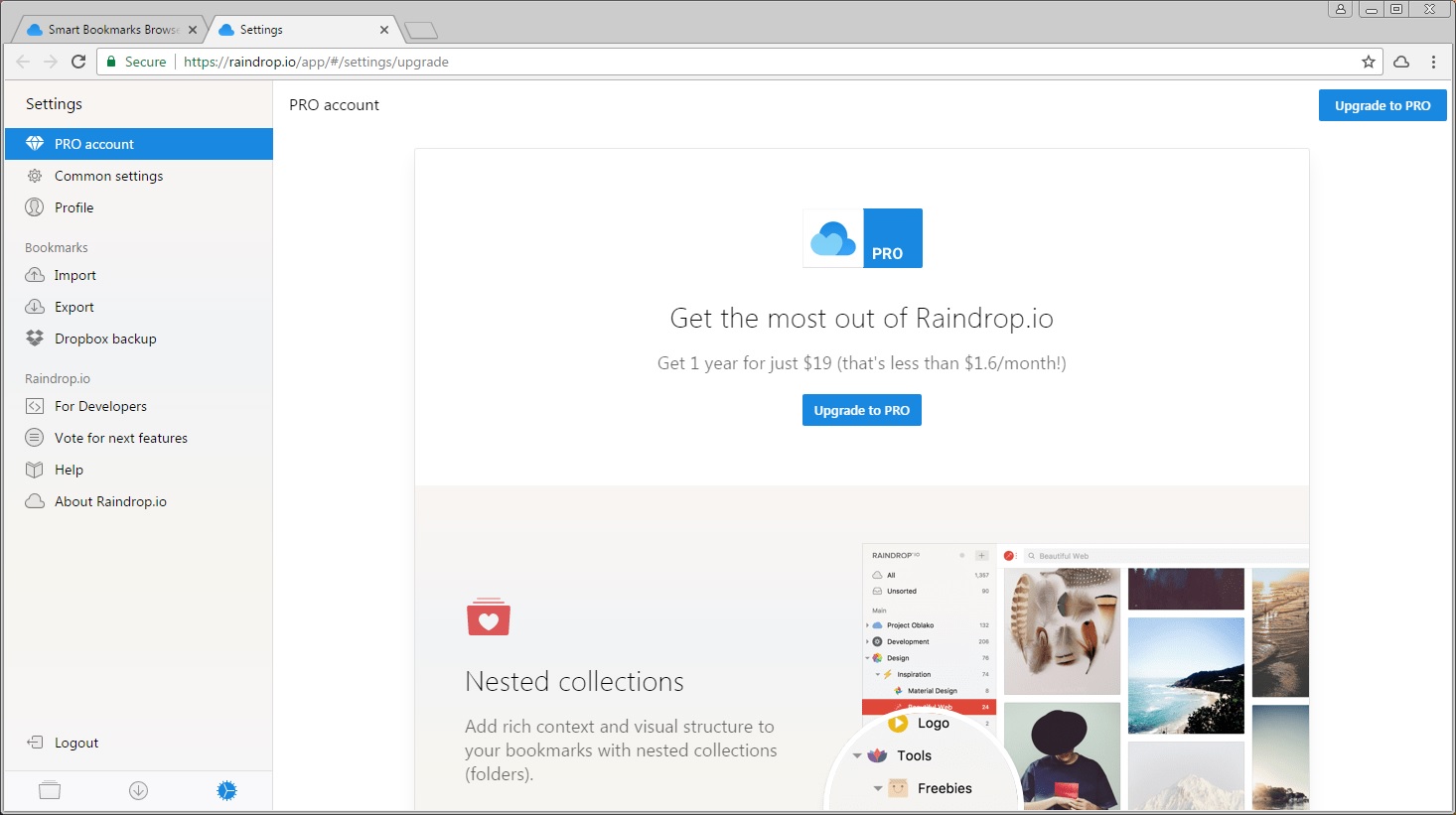Click the Secure padlock site info
This screenshot has width=1456, height=815.
point(136,62)
